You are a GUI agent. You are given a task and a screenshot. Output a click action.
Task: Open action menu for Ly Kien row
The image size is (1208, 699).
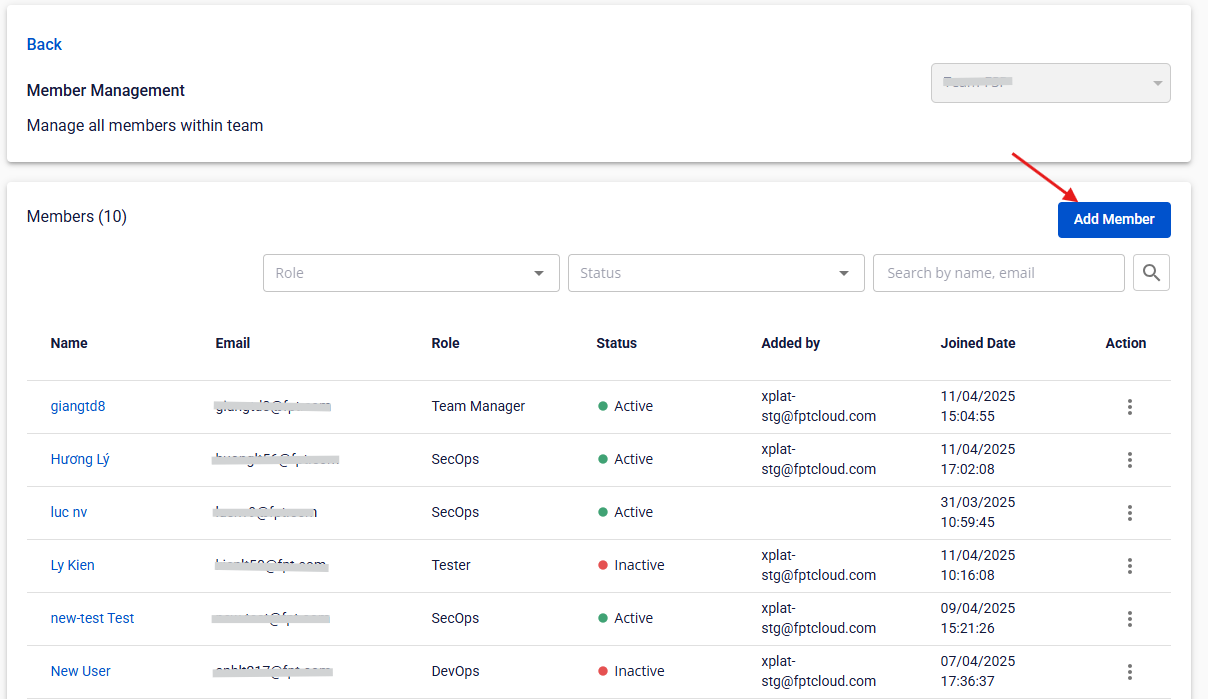(x=1130, y=566)
